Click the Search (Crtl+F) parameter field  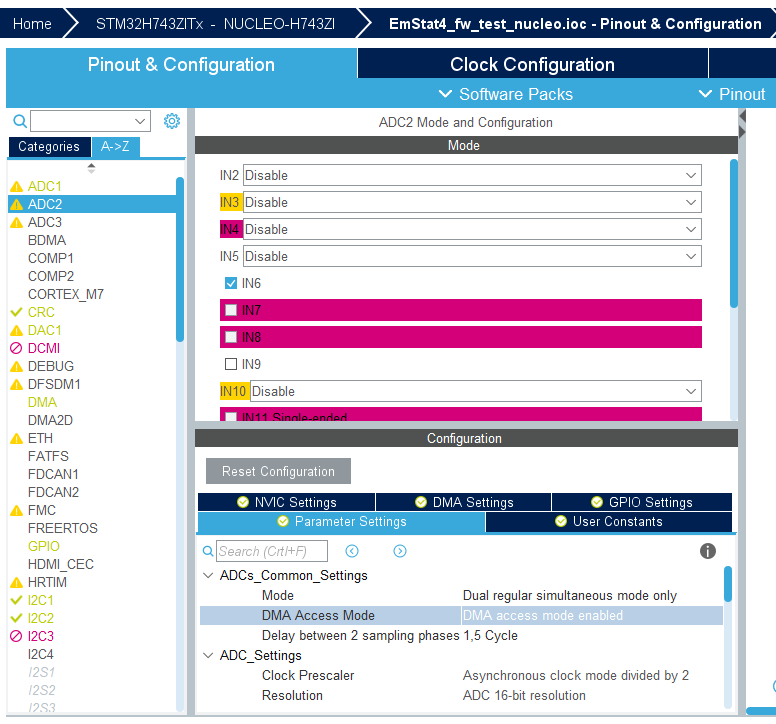[x=272, y=551]
